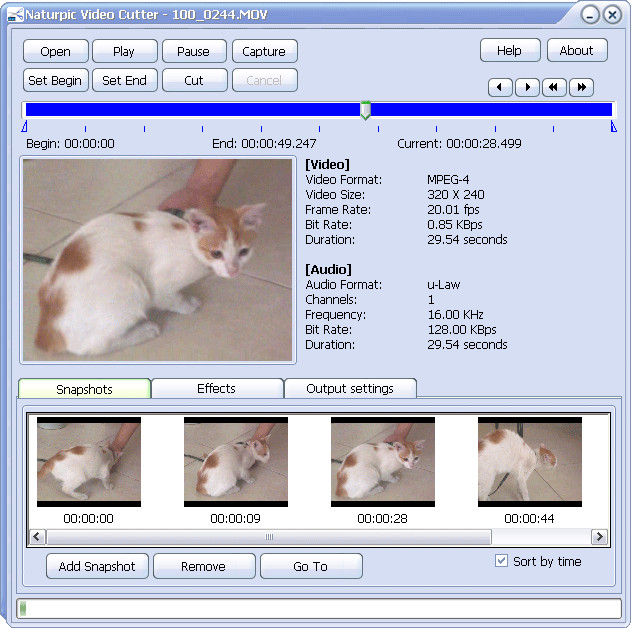Switch to the Snapshots tab
This screenshot has height=628, width=631.
[x=85, y=389]
